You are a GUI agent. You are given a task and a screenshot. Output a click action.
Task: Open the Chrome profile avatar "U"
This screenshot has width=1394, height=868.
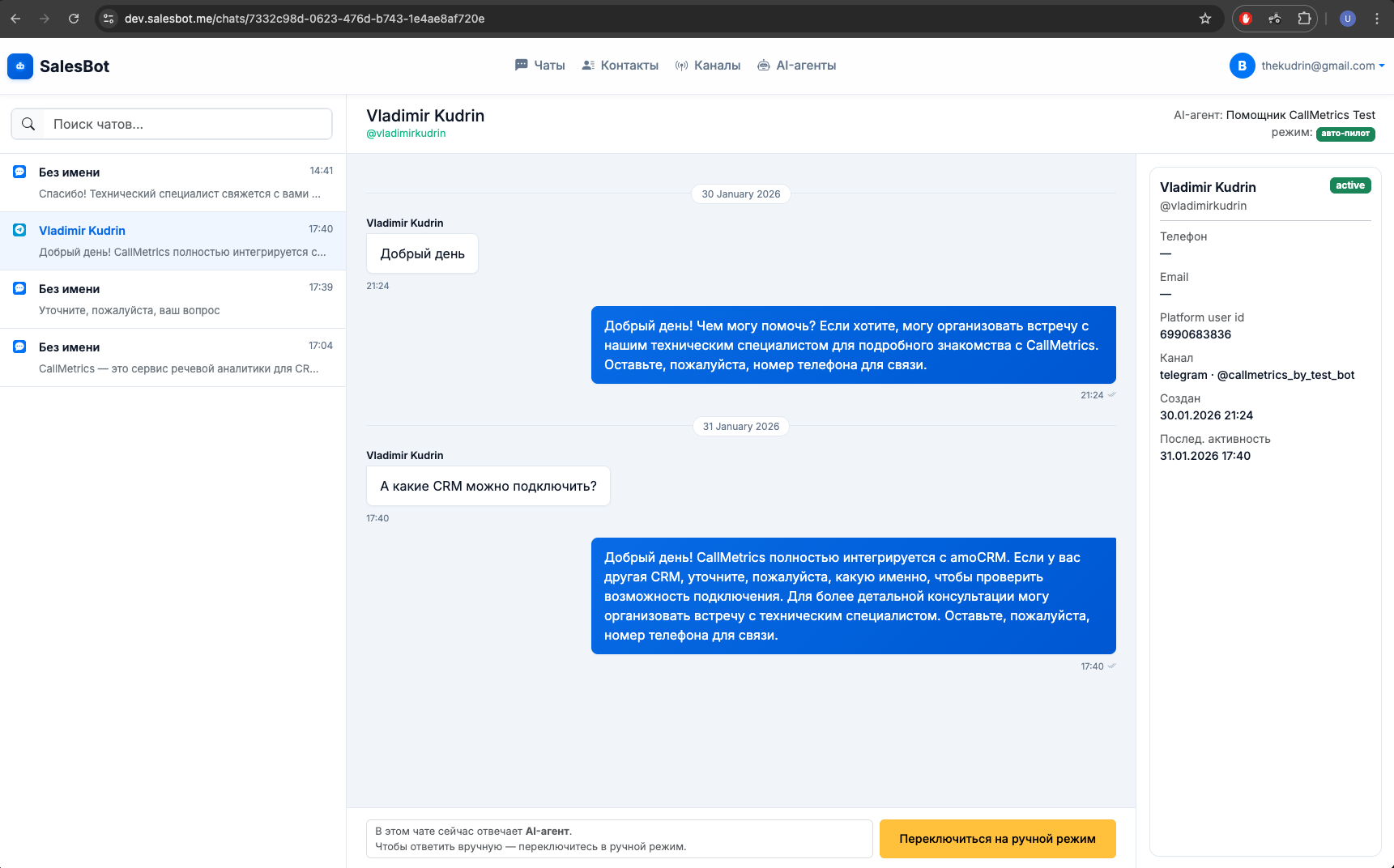1348,19
